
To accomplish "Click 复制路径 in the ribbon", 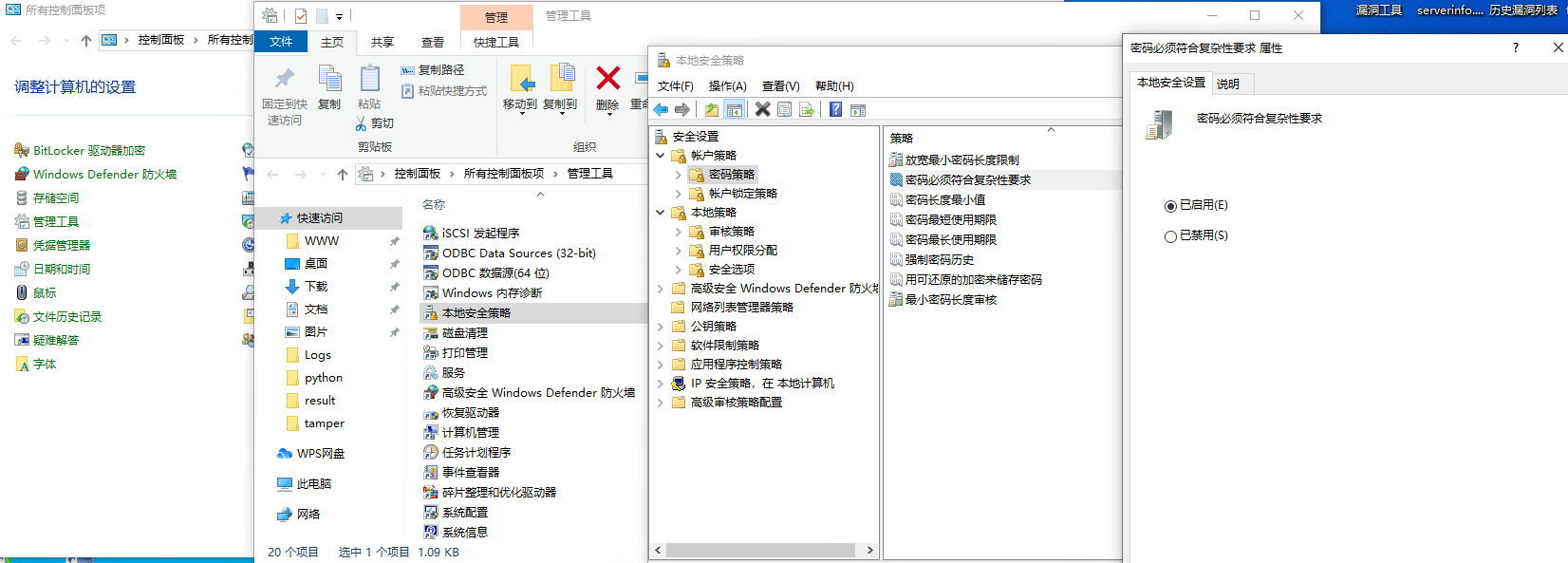I will click(433, 70).
